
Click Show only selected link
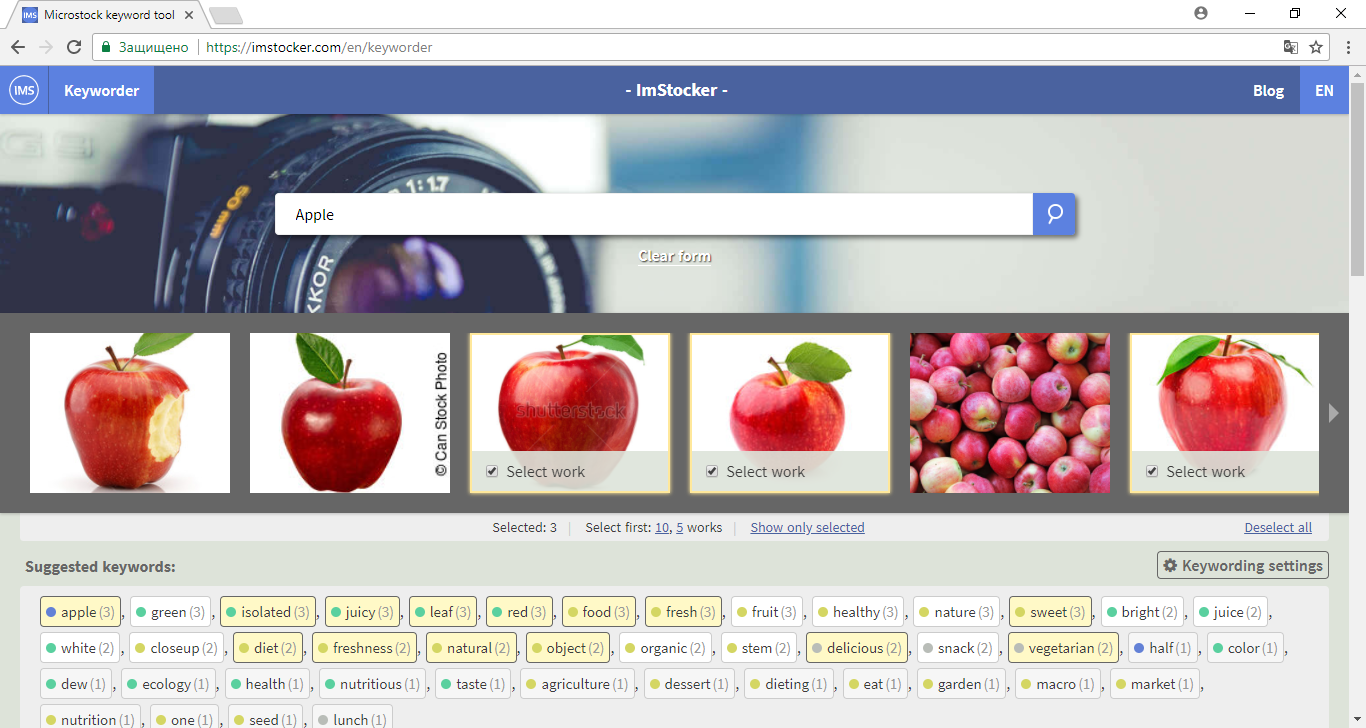(807, 527)
